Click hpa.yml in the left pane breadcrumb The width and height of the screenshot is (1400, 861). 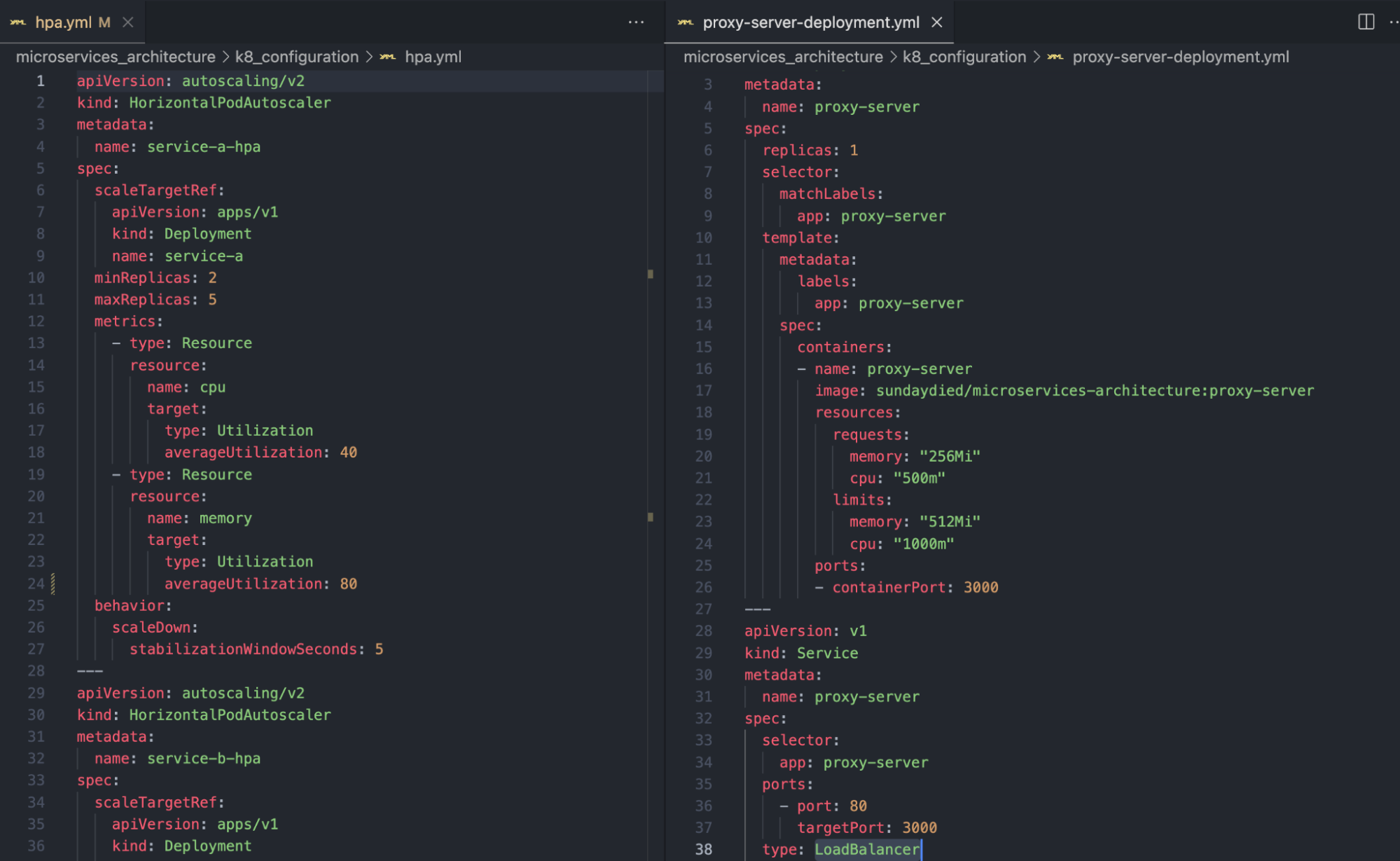tap(433, 57)
